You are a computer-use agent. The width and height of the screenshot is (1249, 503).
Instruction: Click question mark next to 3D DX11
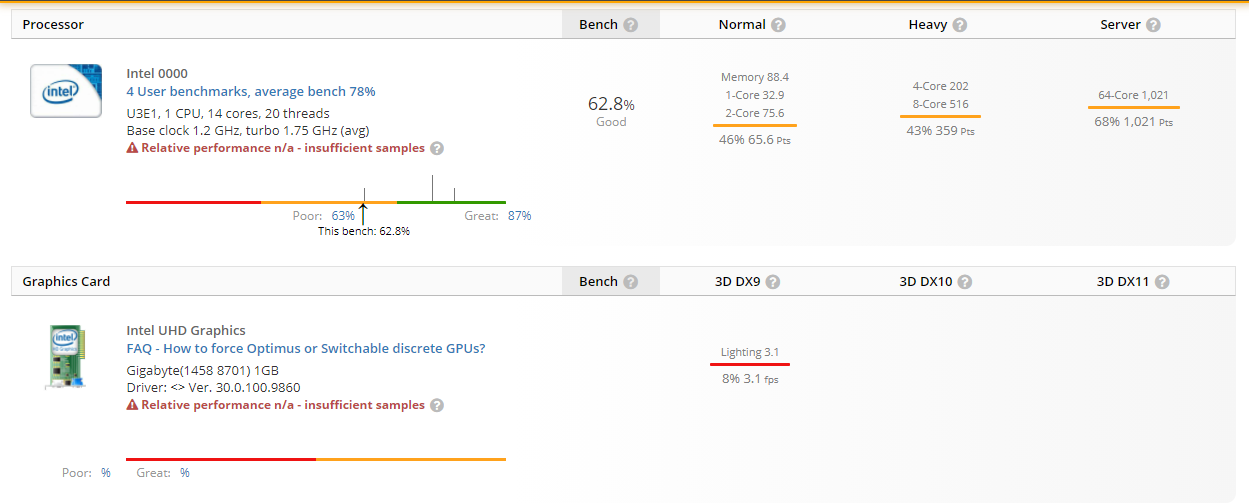pos(1162,282)
